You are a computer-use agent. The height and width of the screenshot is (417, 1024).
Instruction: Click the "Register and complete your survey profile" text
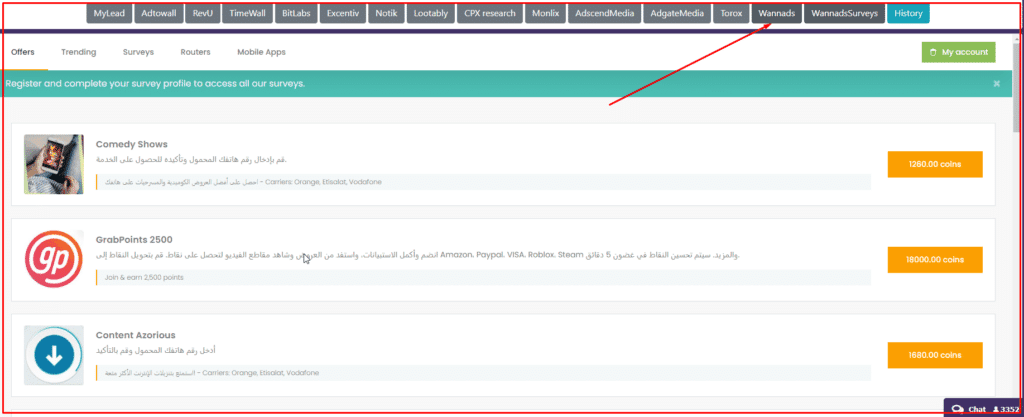tap(155, 84)
